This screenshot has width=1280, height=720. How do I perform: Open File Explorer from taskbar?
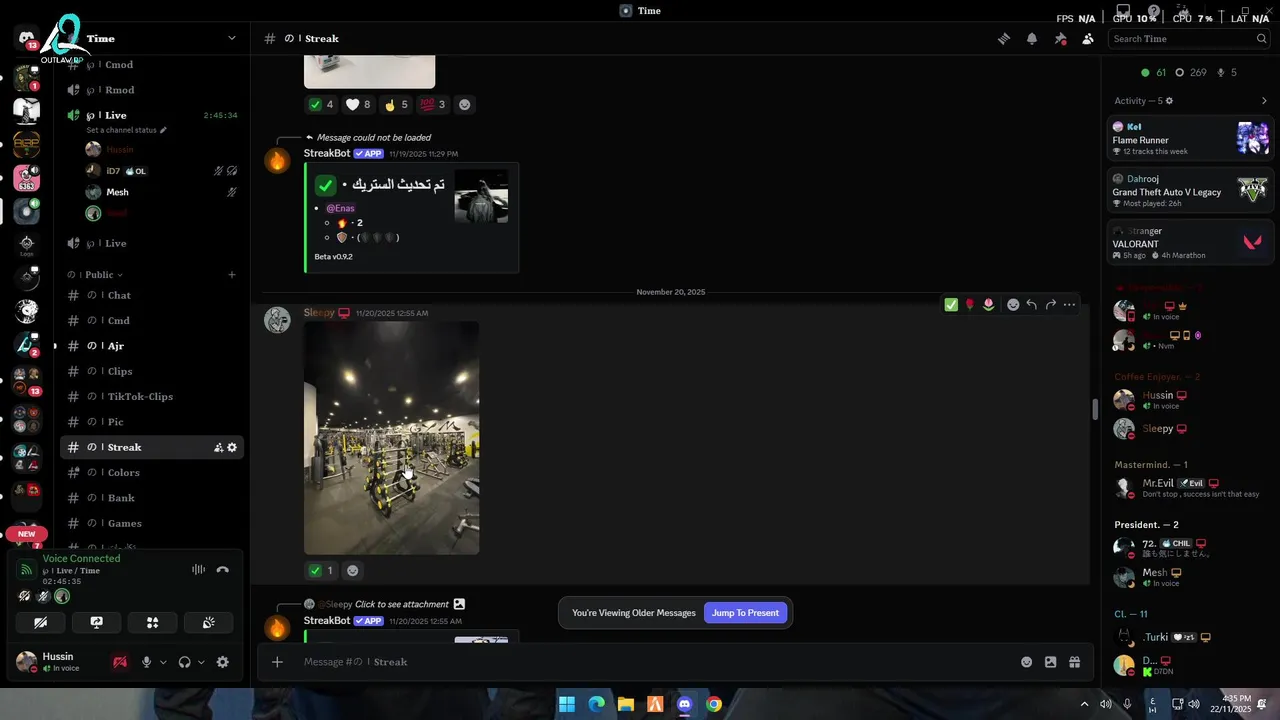click(626, 704)
